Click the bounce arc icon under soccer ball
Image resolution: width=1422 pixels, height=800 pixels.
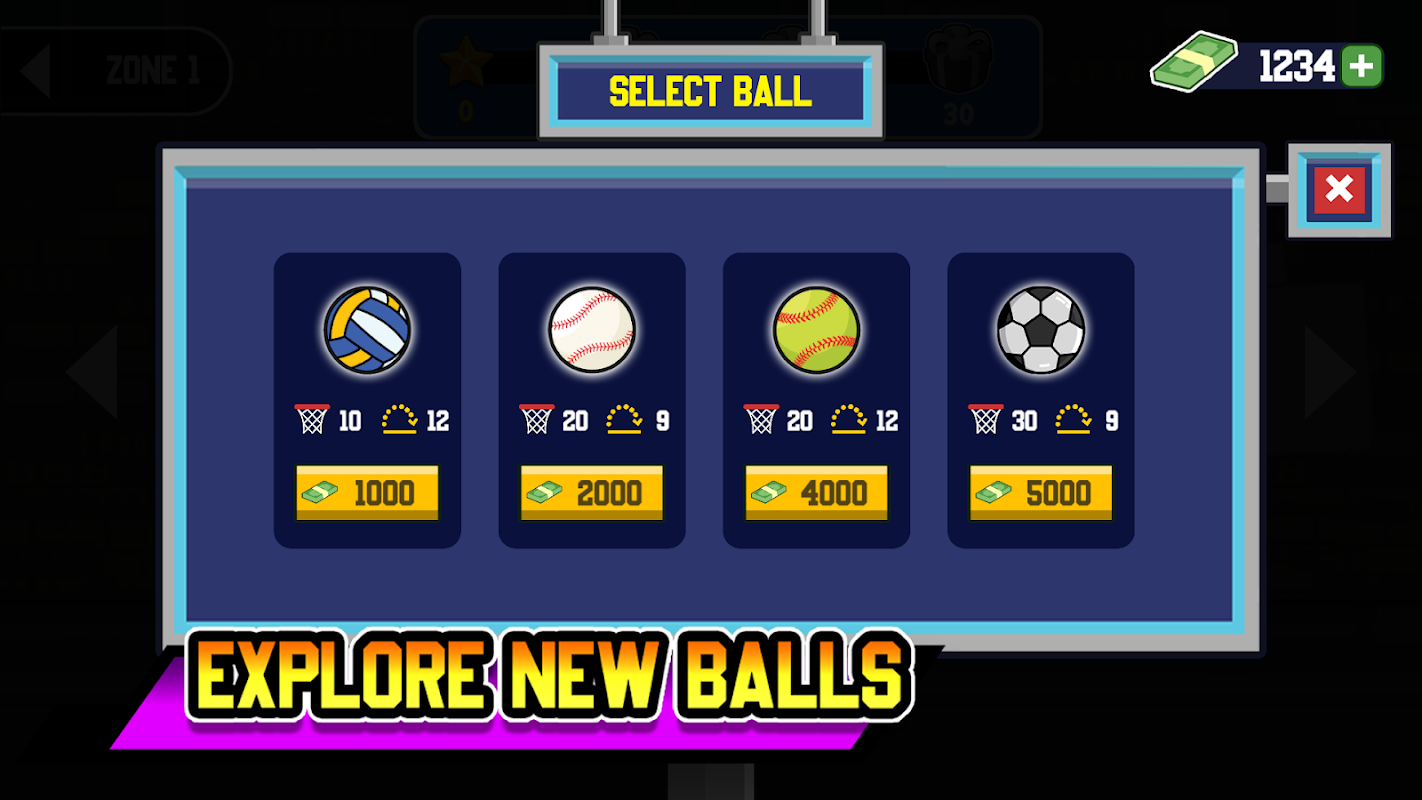1073,419
